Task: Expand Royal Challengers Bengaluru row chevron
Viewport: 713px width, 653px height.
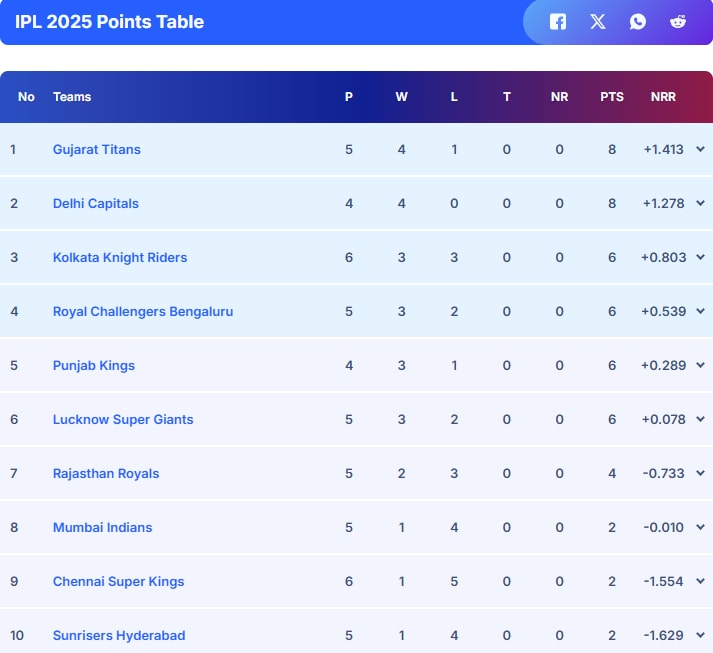Action: point(700,311)
